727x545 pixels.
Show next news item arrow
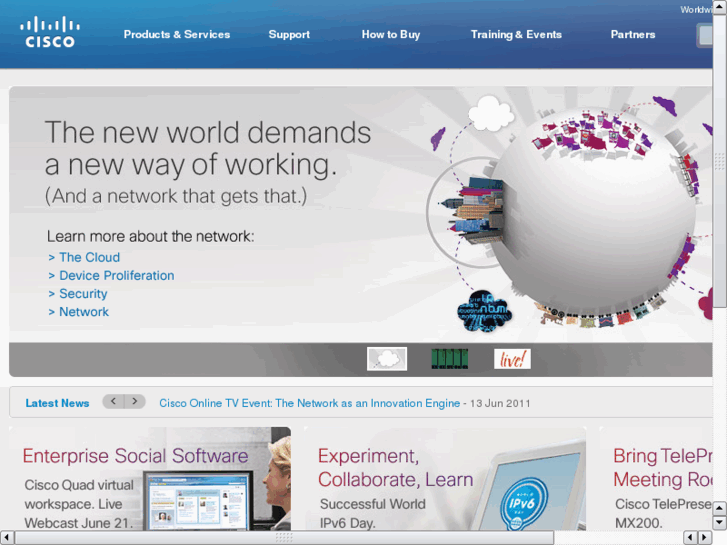tap(135, 401)
